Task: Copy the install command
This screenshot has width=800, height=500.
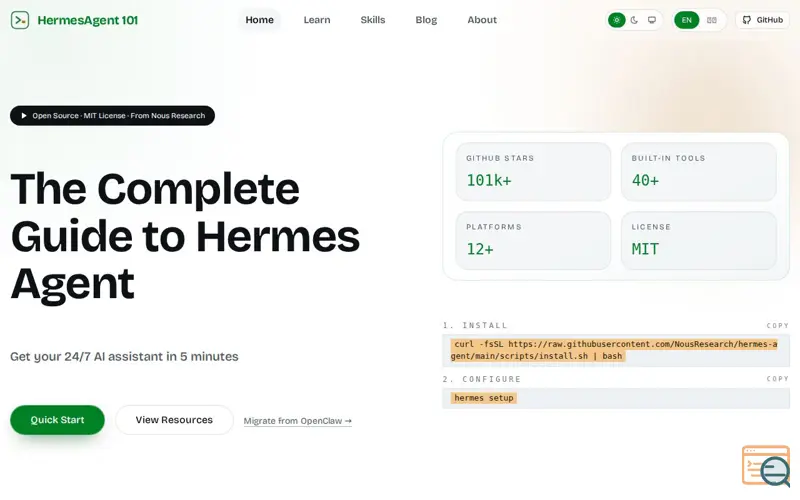Action: tap(777, 326)
